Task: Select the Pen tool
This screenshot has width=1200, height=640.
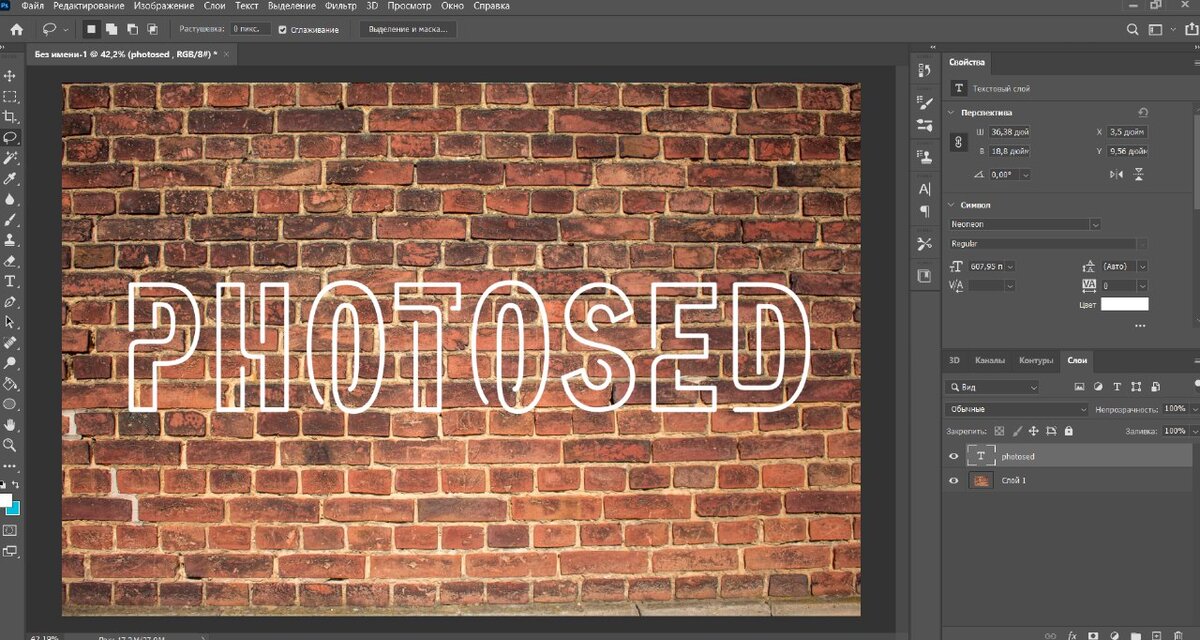Action: pyautogui.click(x=10, y=302)
